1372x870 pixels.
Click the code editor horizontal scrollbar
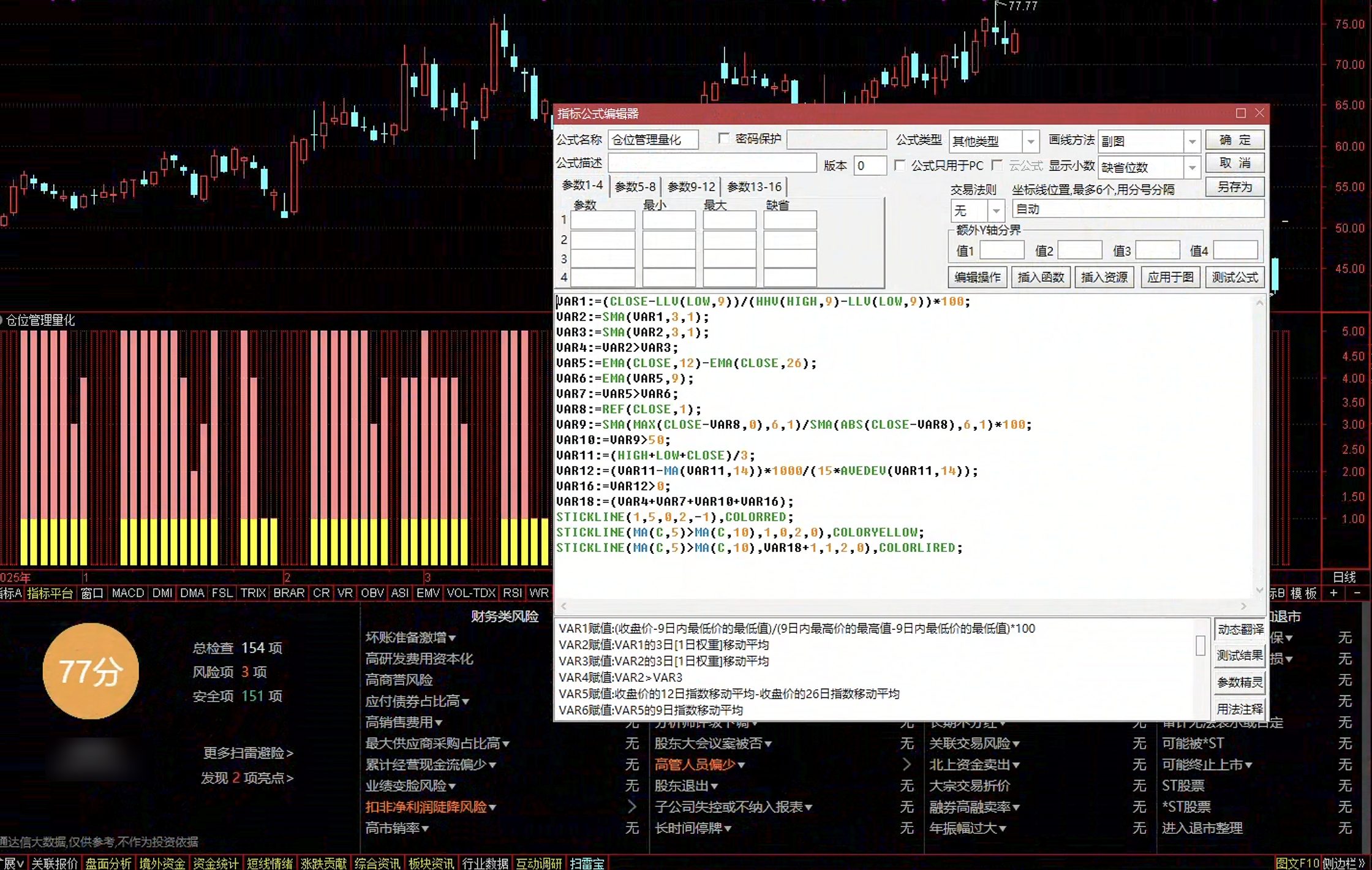(x=903, y=606)
